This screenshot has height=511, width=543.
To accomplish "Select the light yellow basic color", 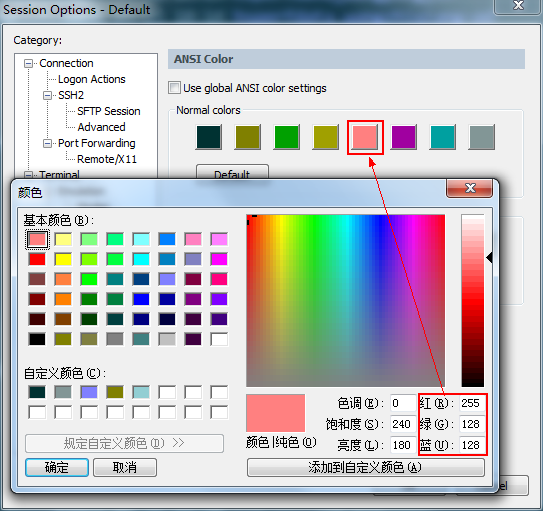I will [x=63, y=239].
